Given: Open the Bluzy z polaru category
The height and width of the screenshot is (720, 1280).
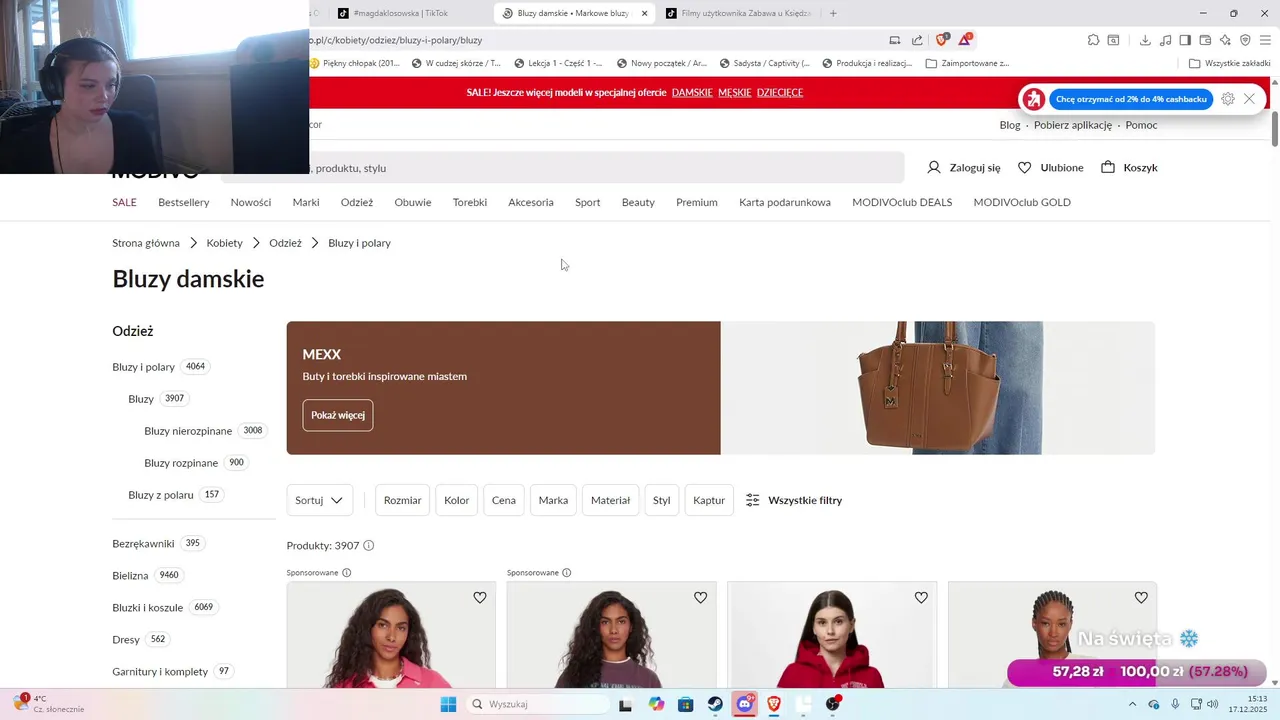Looking at the screenshot, I should click(161, 495).
